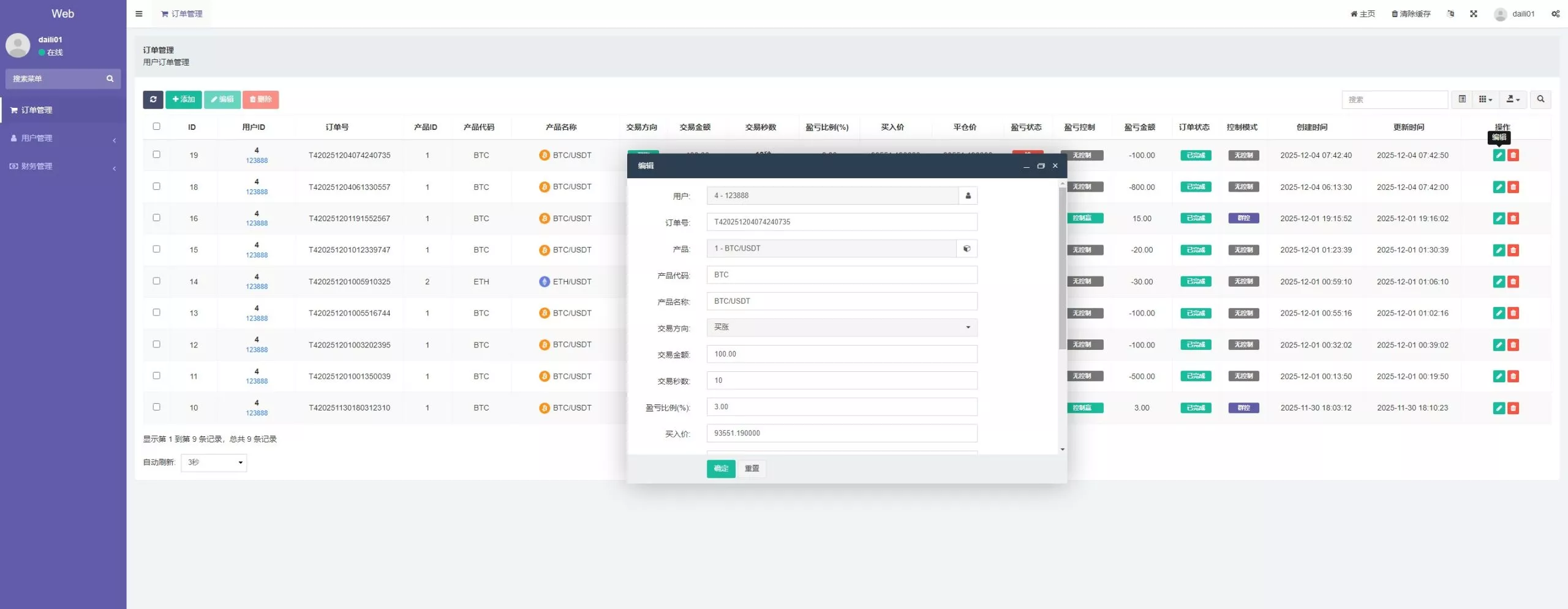This screenshot has height=609, width=1568.
Task: Select the checkbox for order ID 18
Action: [156, 186]
